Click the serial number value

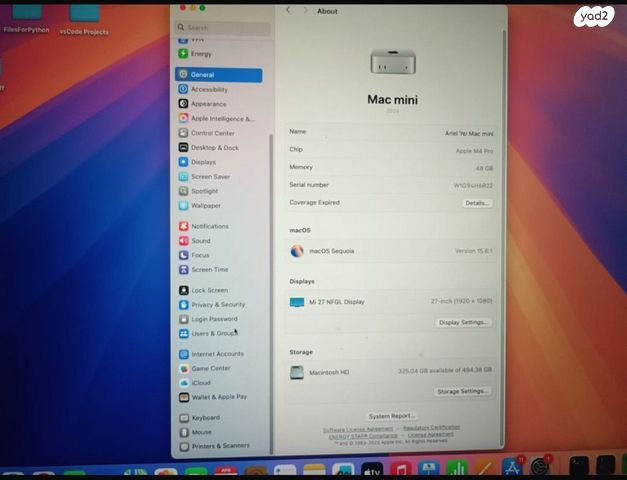click(473, 186)
